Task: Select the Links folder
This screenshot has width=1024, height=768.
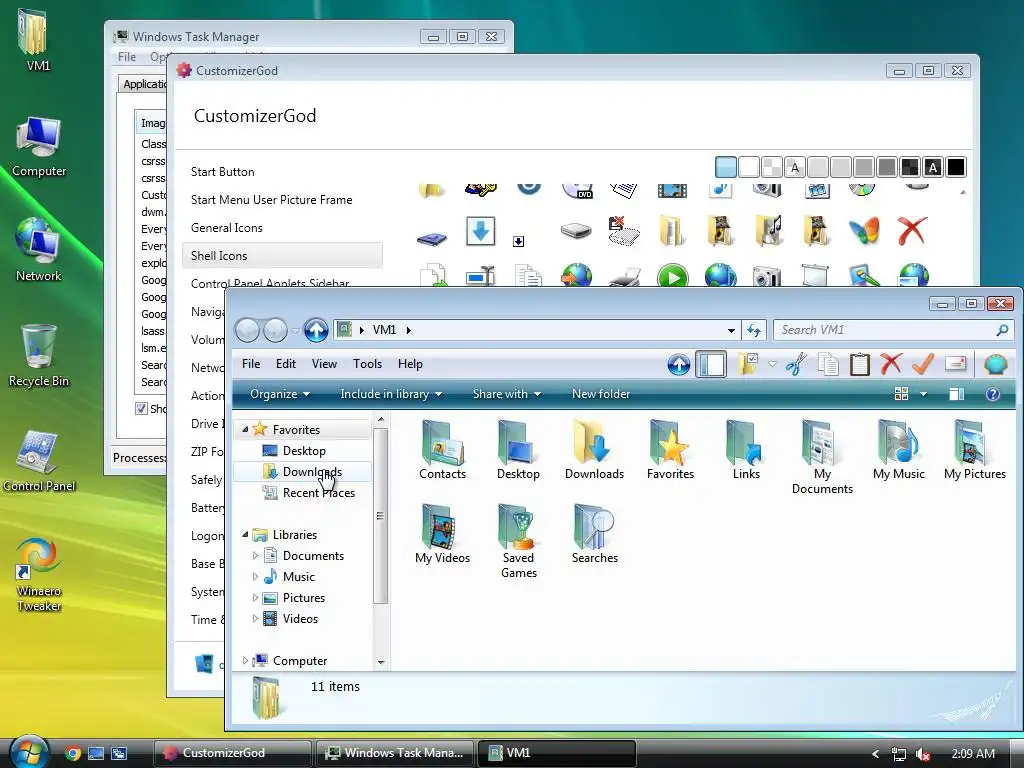Action: (x=746, y=449)
